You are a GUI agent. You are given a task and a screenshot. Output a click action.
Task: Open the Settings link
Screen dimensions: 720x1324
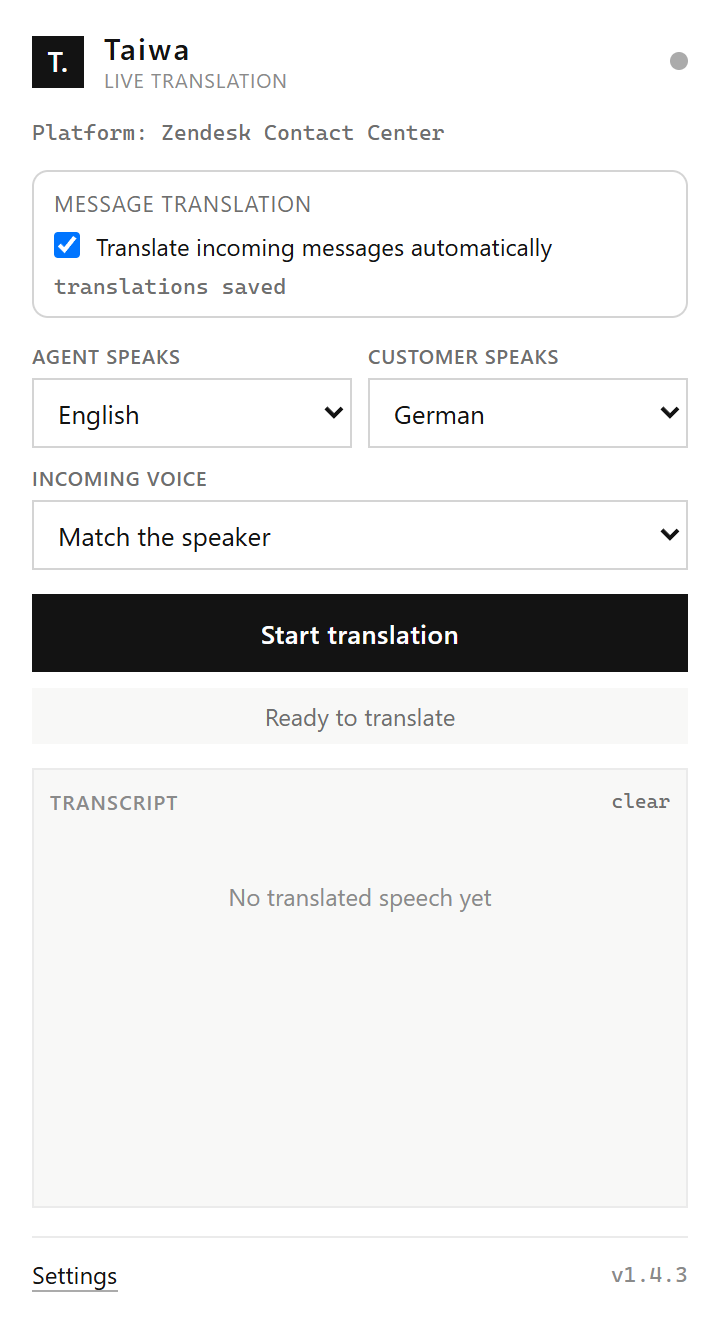tap(75, 1276)
